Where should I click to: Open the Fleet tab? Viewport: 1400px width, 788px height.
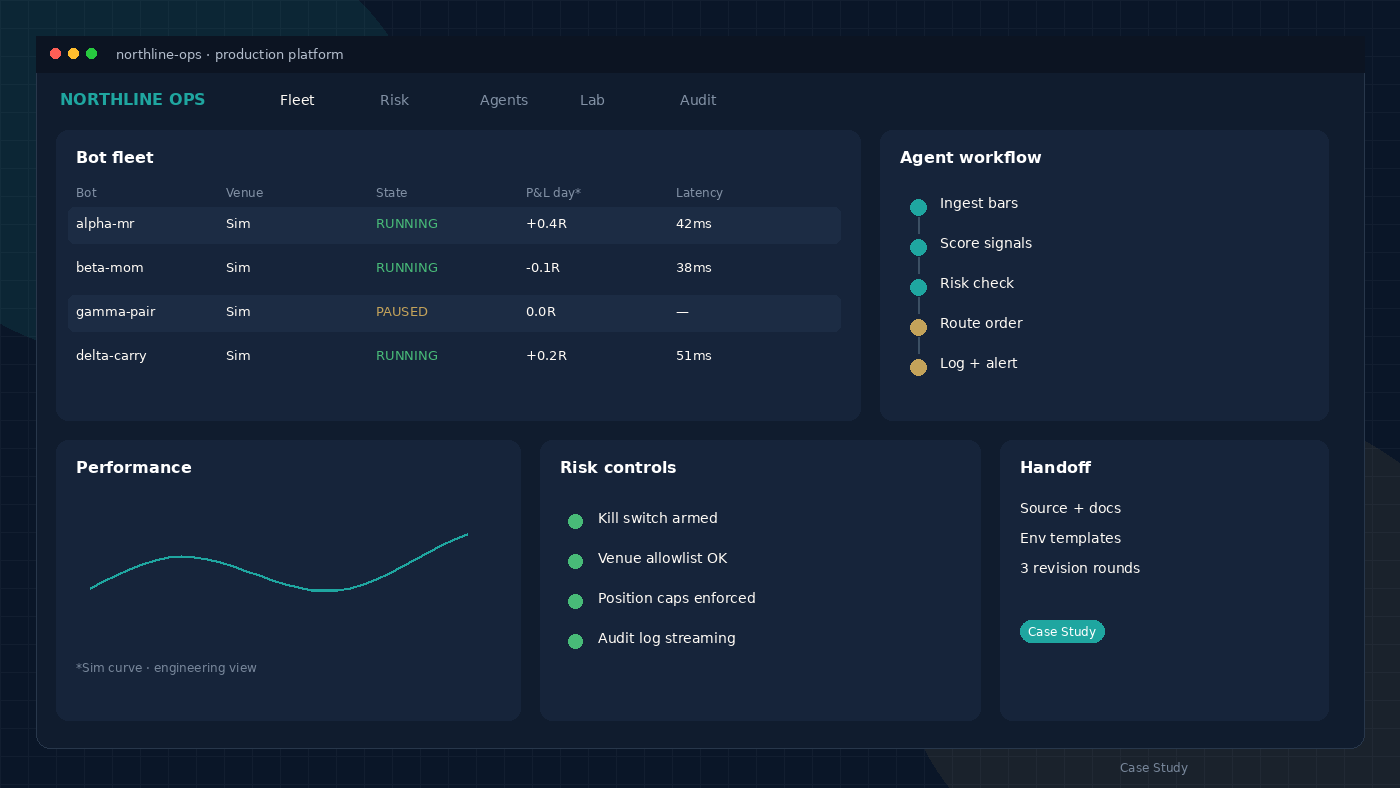coord(297,100)
